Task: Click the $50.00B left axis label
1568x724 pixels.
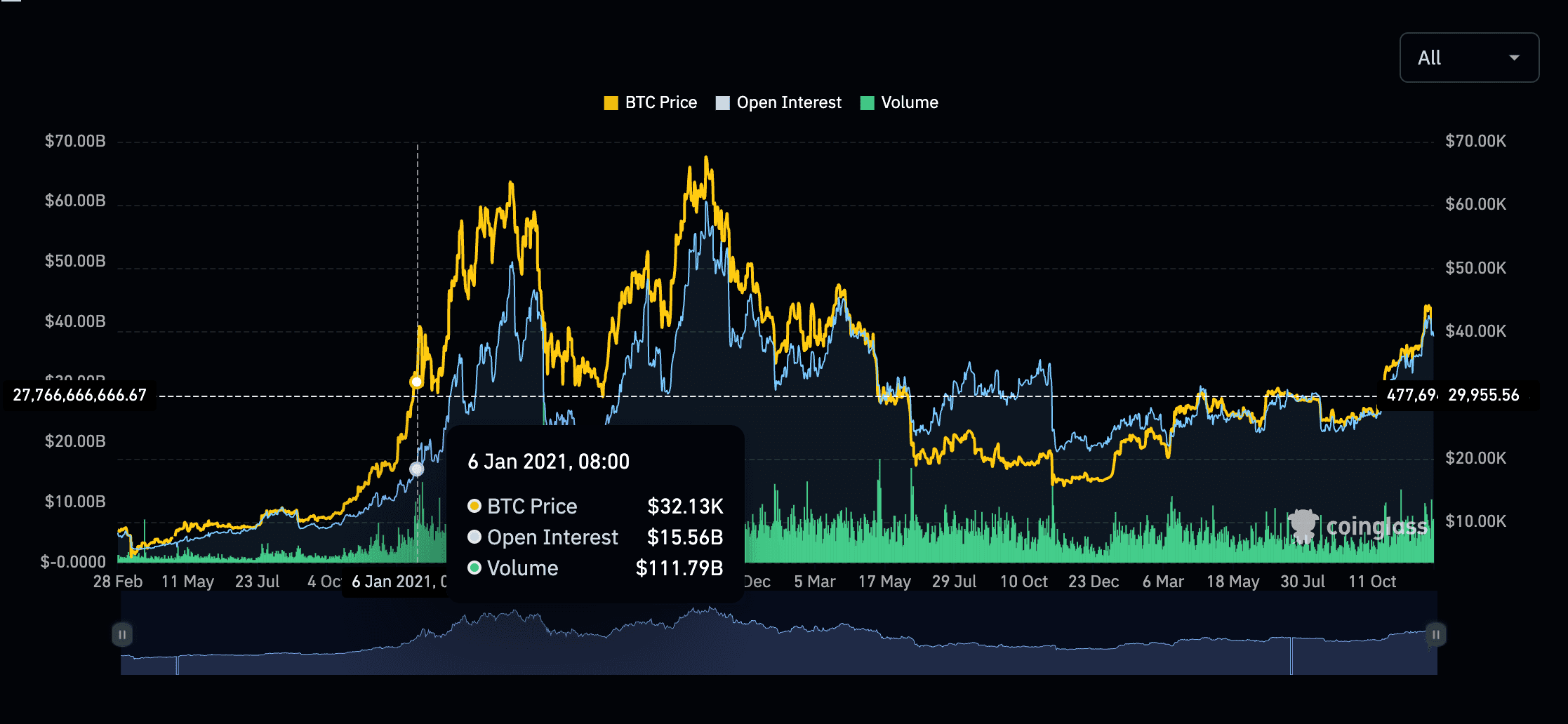Action: tap(75, 261)
